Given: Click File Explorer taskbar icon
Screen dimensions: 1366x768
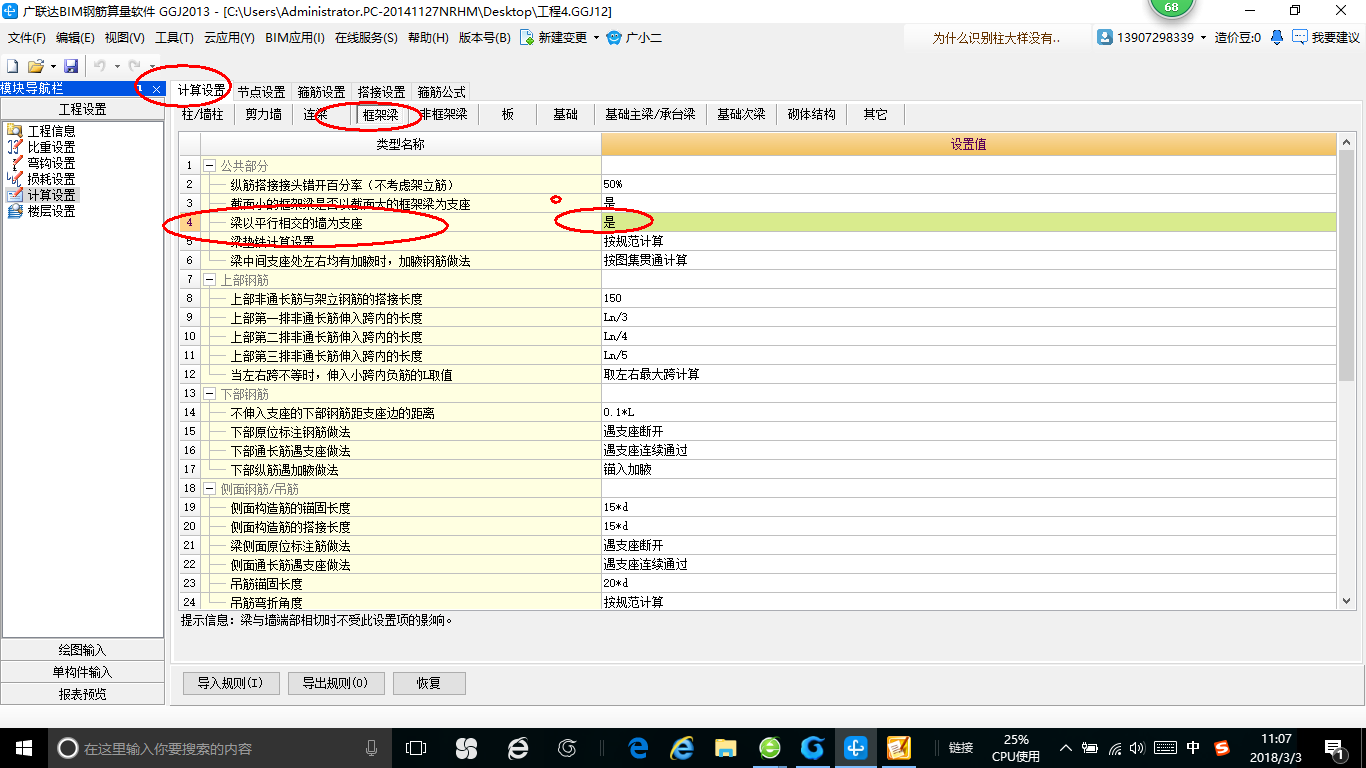Looking at the screenshot, I should coord(726,748).
